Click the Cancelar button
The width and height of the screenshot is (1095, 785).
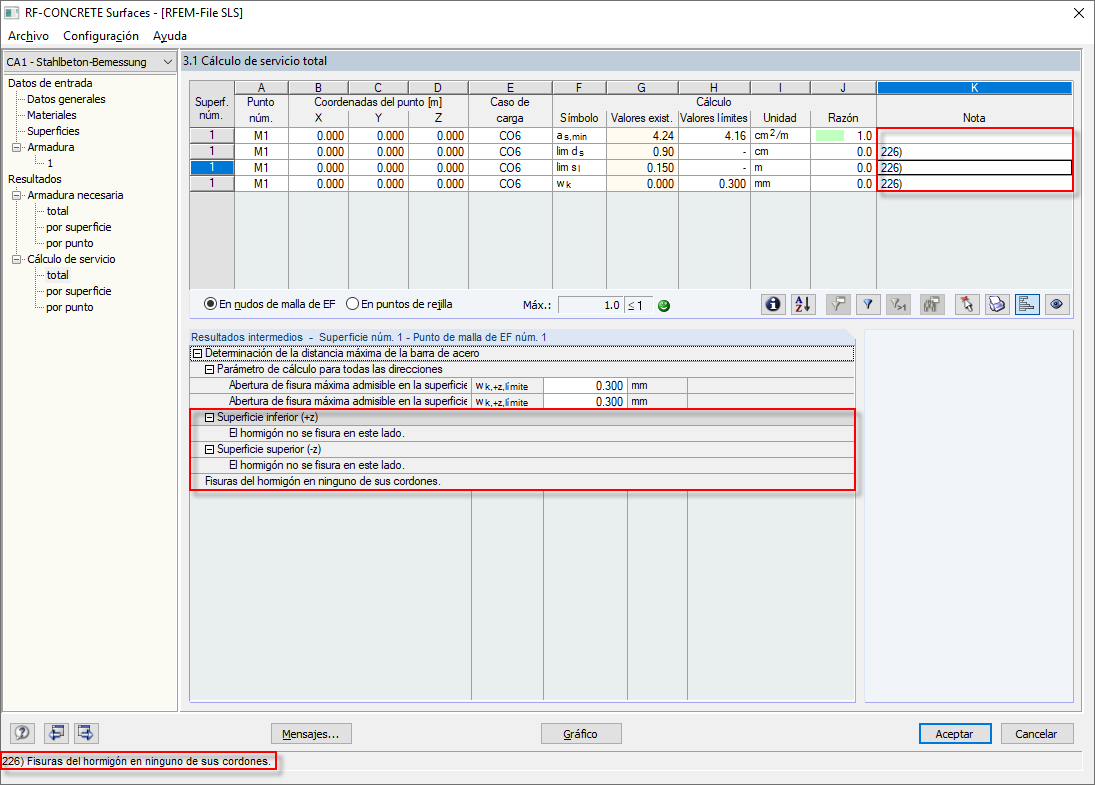point(1036,734)
